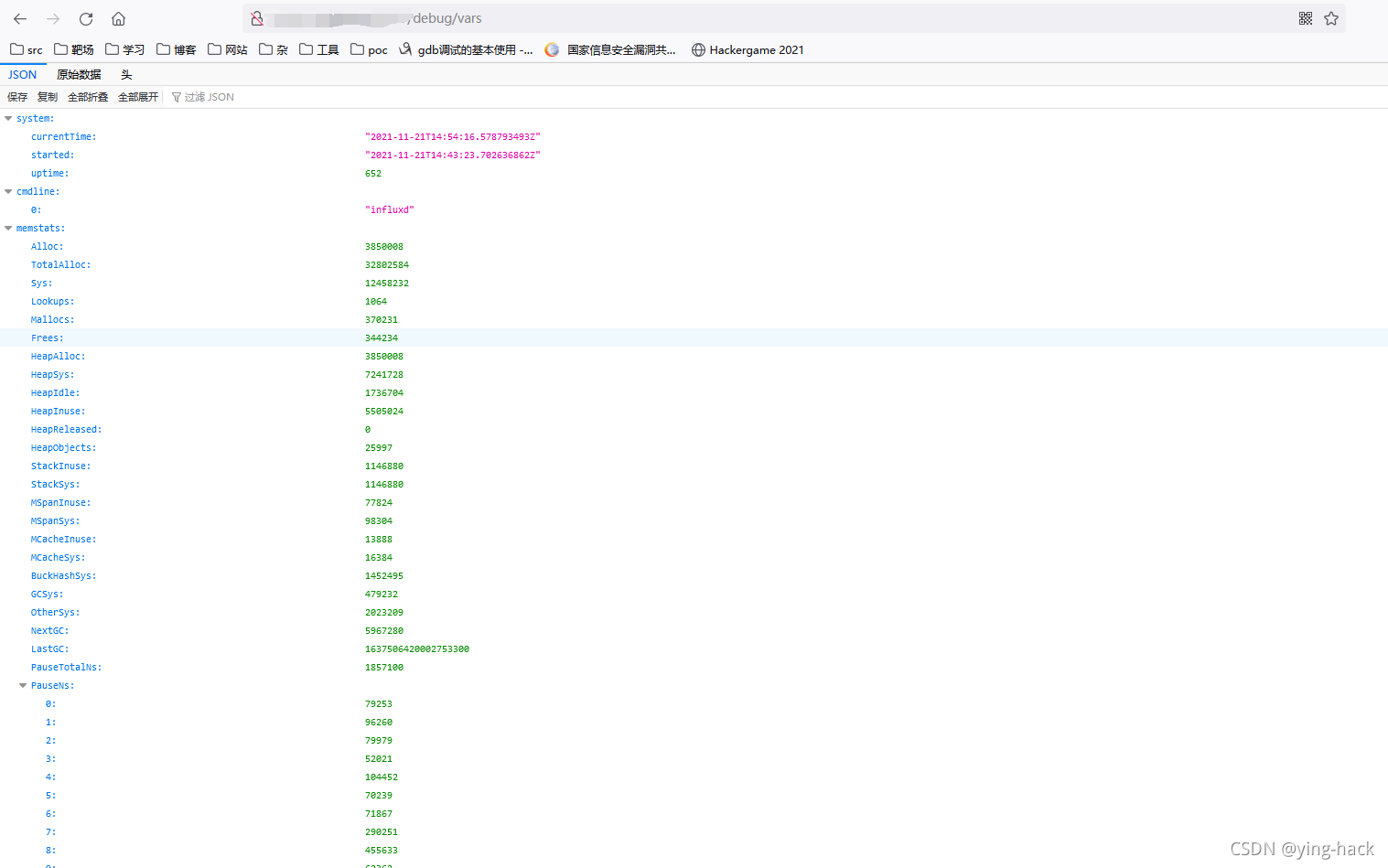The image size is (1388, 868).
Task: Open the browser home page
Action: pyautogui.click(x=118, y=18)
